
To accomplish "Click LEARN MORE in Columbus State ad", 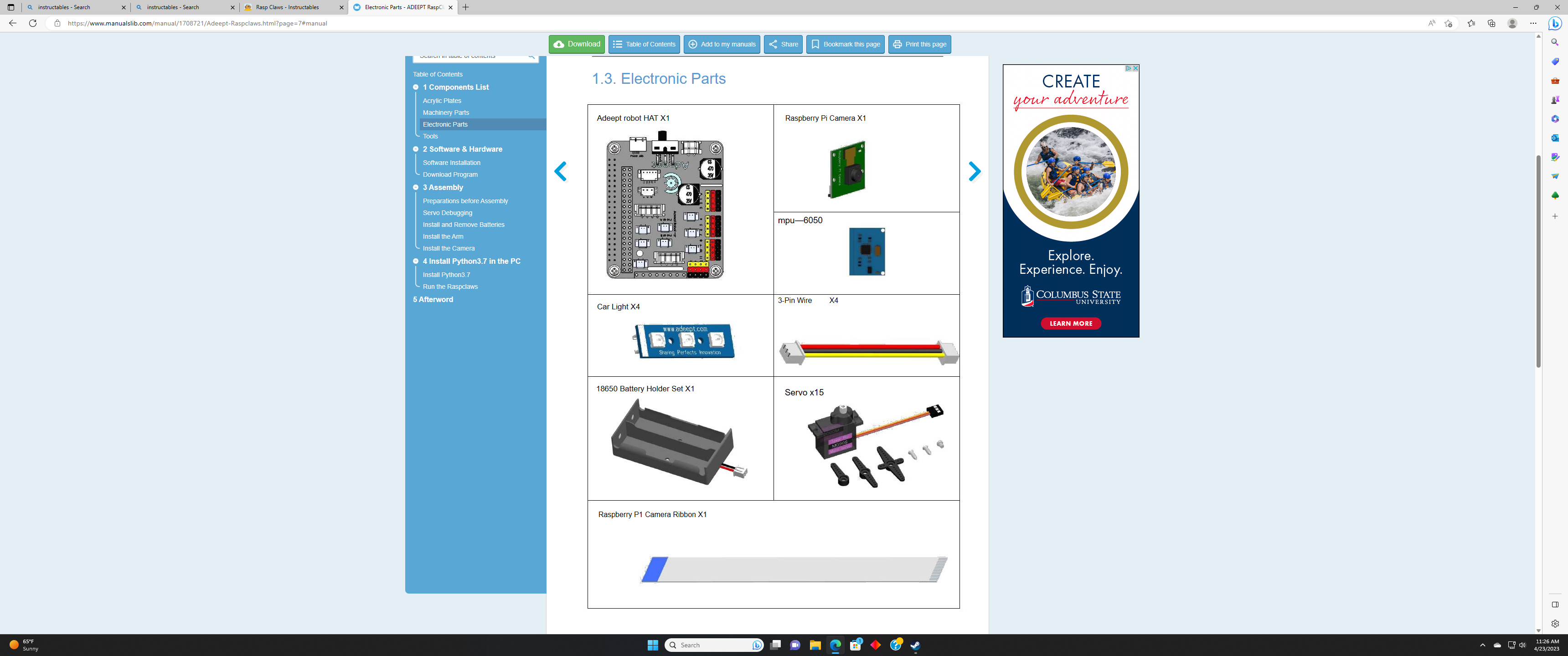I will pos(1071,324).
